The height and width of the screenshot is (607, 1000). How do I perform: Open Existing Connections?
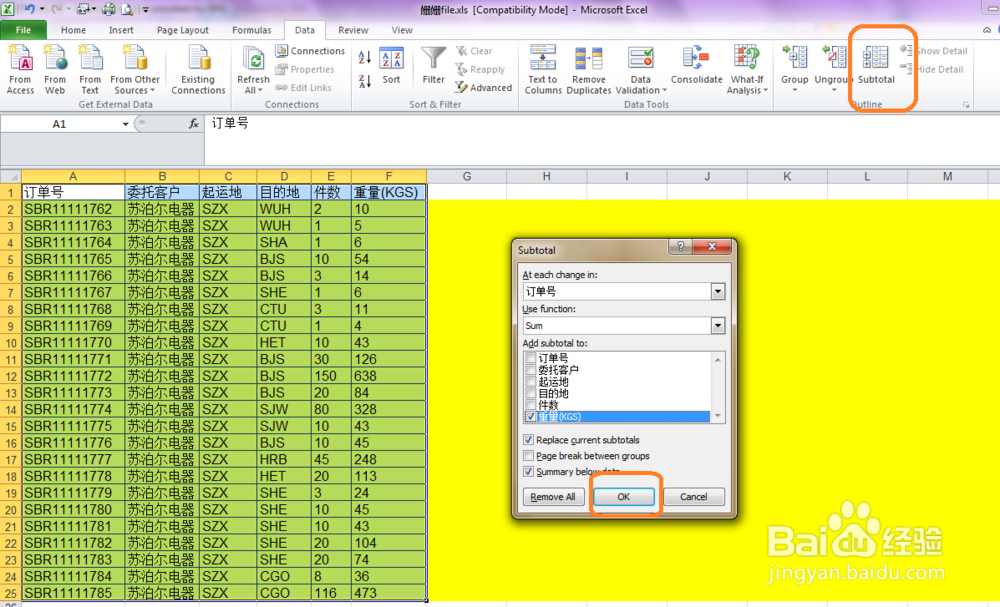(x=198, y=70)
